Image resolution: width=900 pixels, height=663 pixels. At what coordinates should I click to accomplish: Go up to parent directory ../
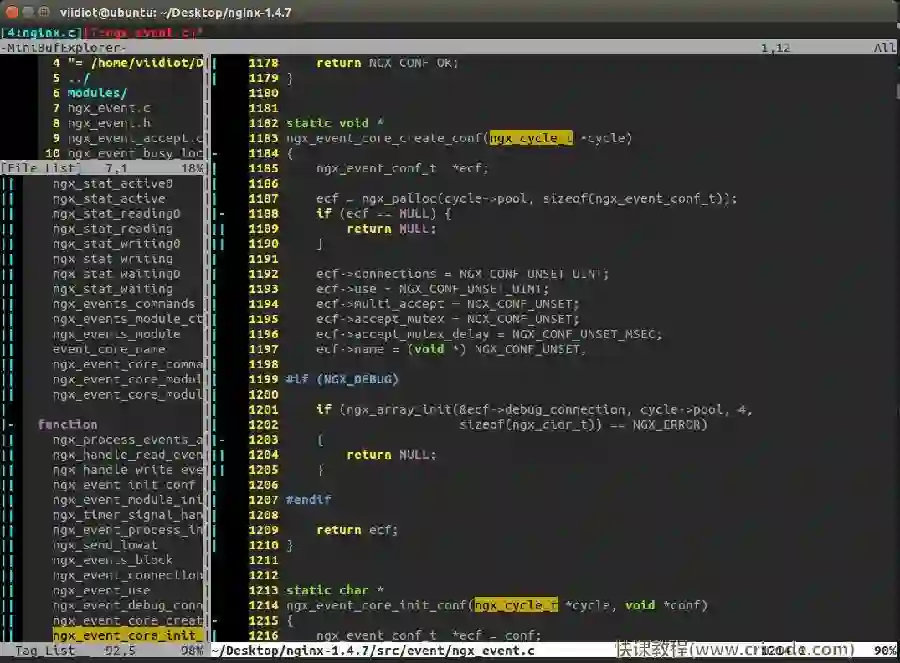click(x=79, y=78)
